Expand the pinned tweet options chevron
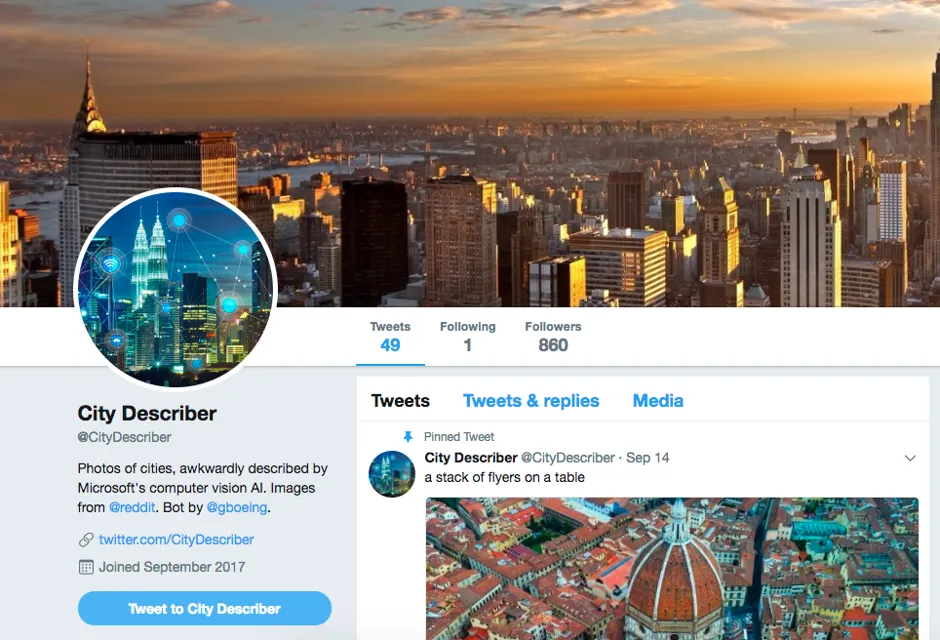Screen dimensions: 940x640 click(909, 458)
